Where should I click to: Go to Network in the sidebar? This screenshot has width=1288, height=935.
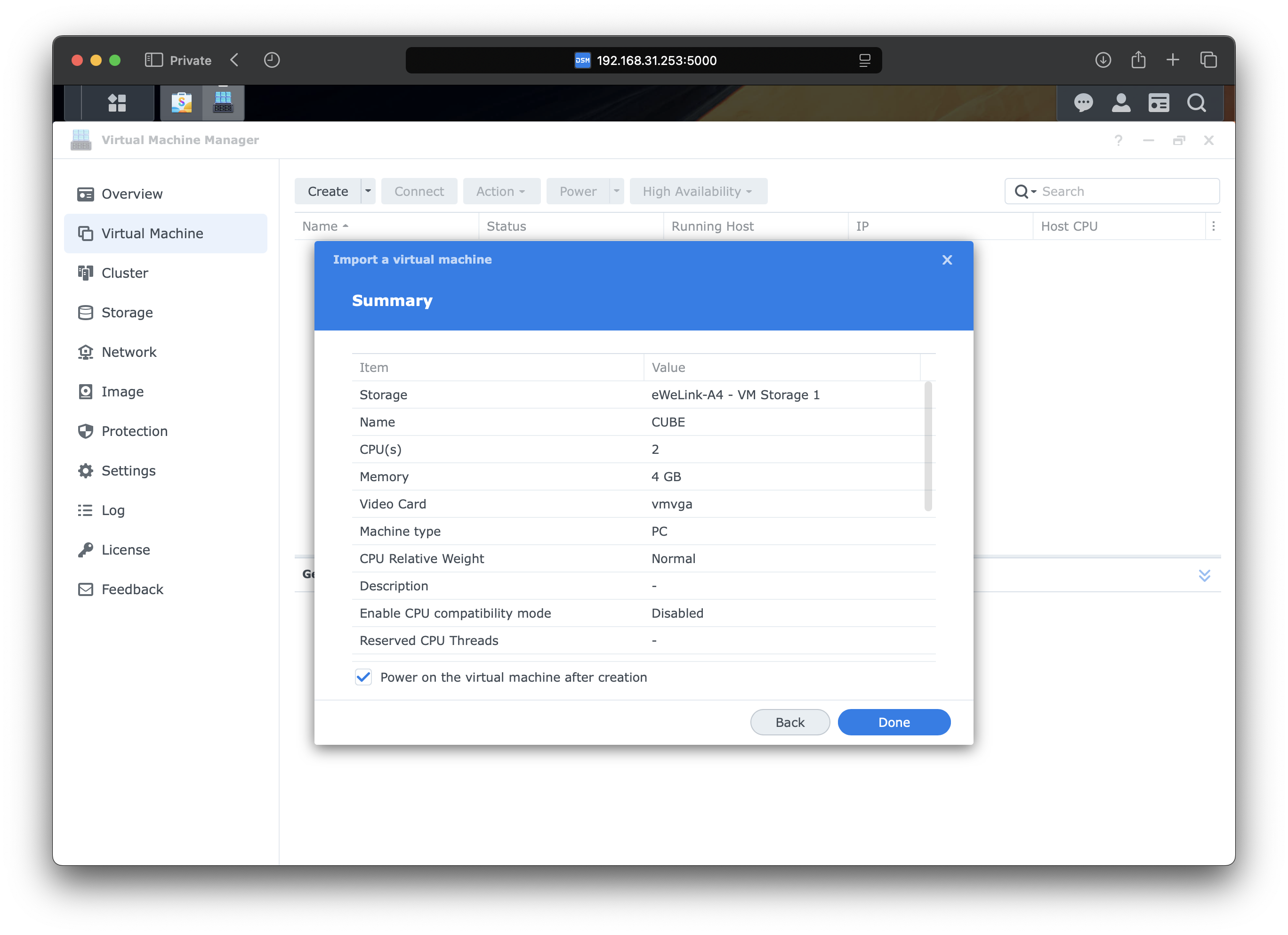(x=129, y=352)
